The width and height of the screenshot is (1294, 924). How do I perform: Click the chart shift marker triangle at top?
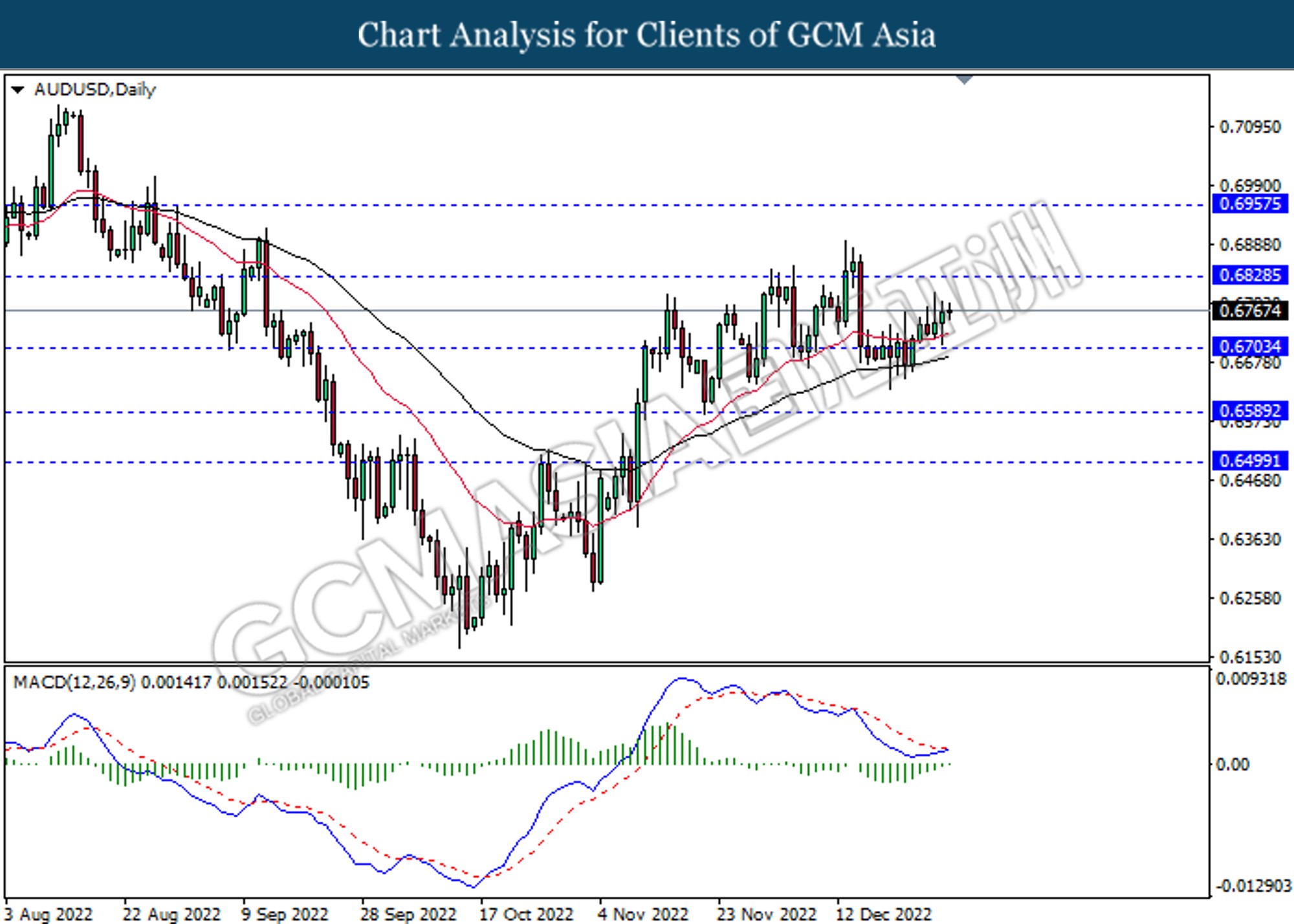[964, 80]
